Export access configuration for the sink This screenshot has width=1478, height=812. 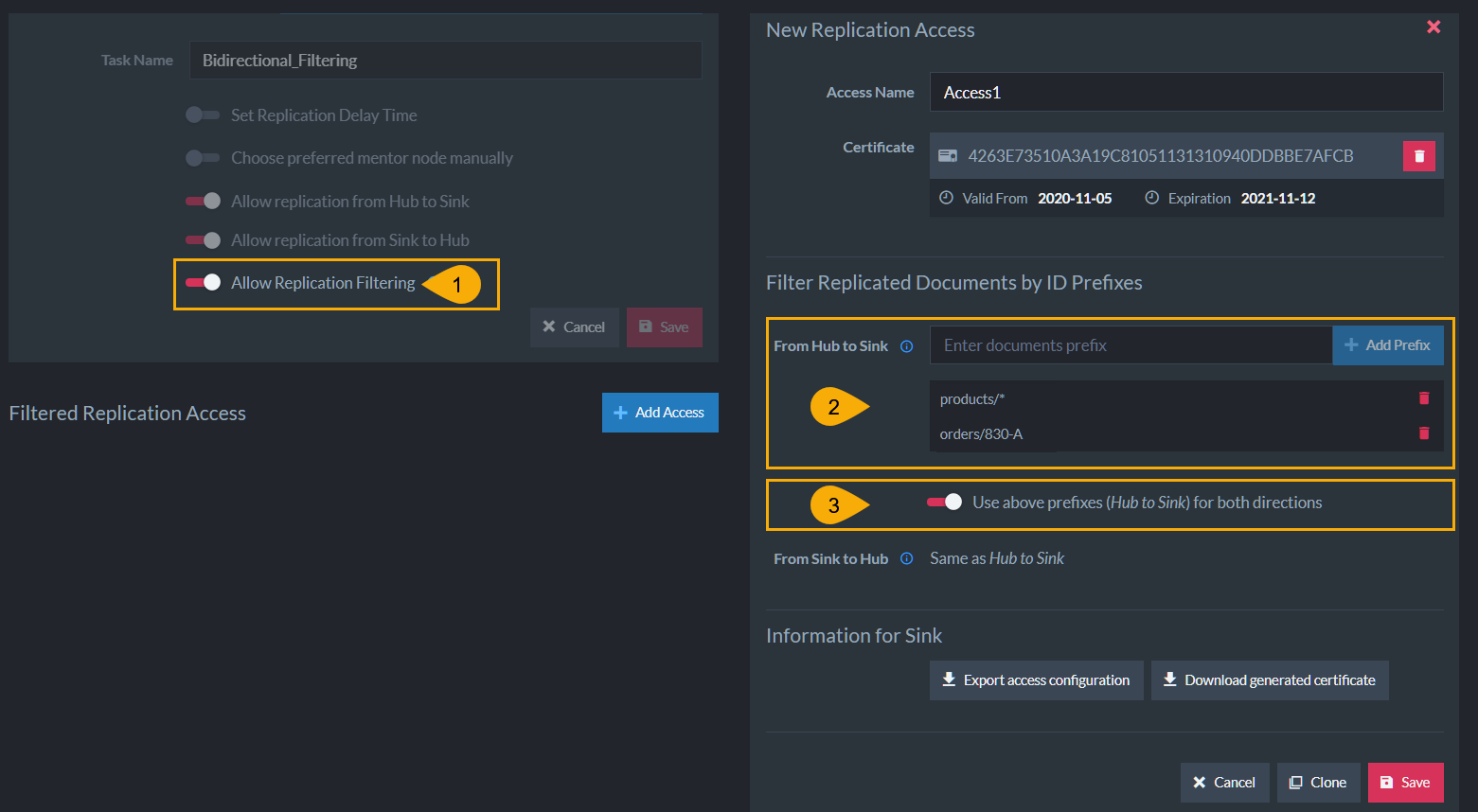[x=1037, y=680]
